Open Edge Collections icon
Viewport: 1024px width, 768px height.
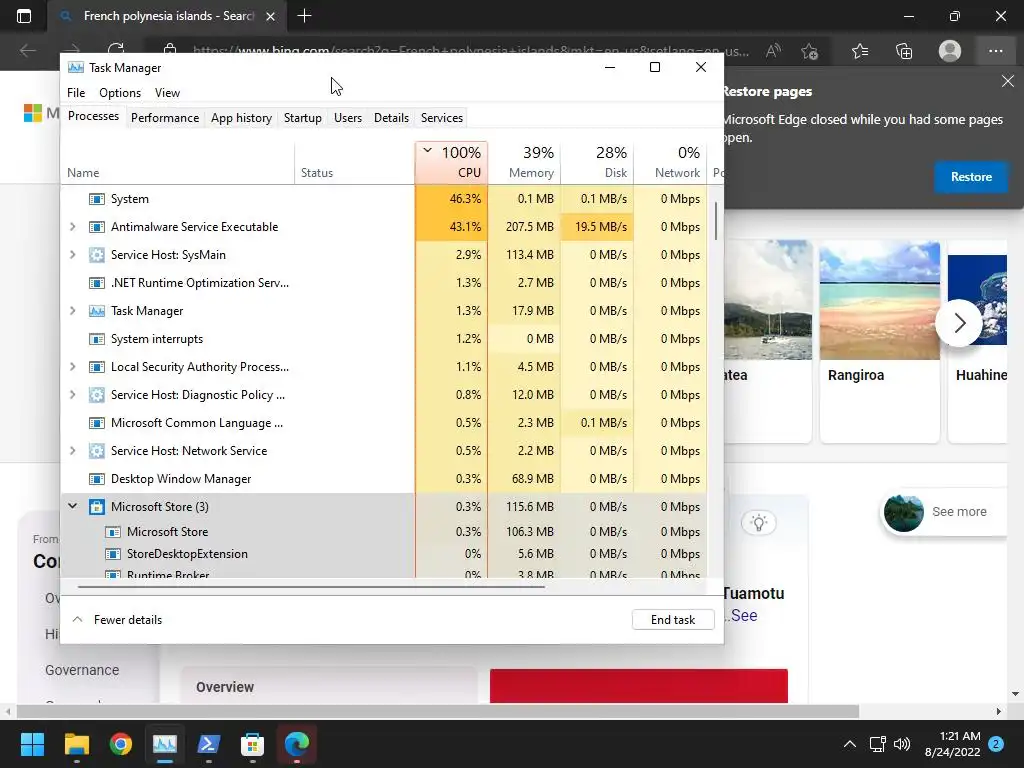point(904,51)
